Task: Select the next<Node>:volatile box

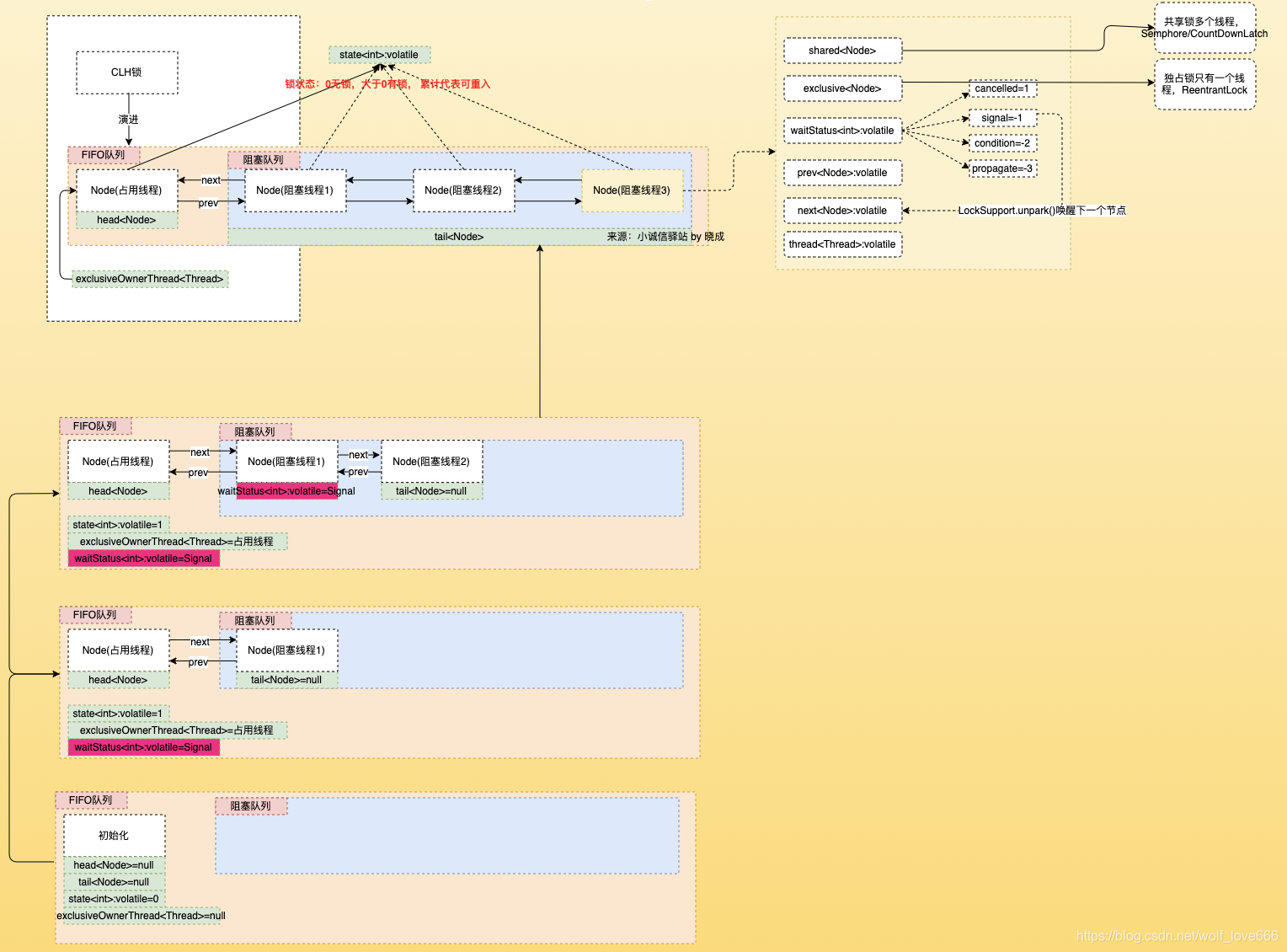Action: click(842, 211)
